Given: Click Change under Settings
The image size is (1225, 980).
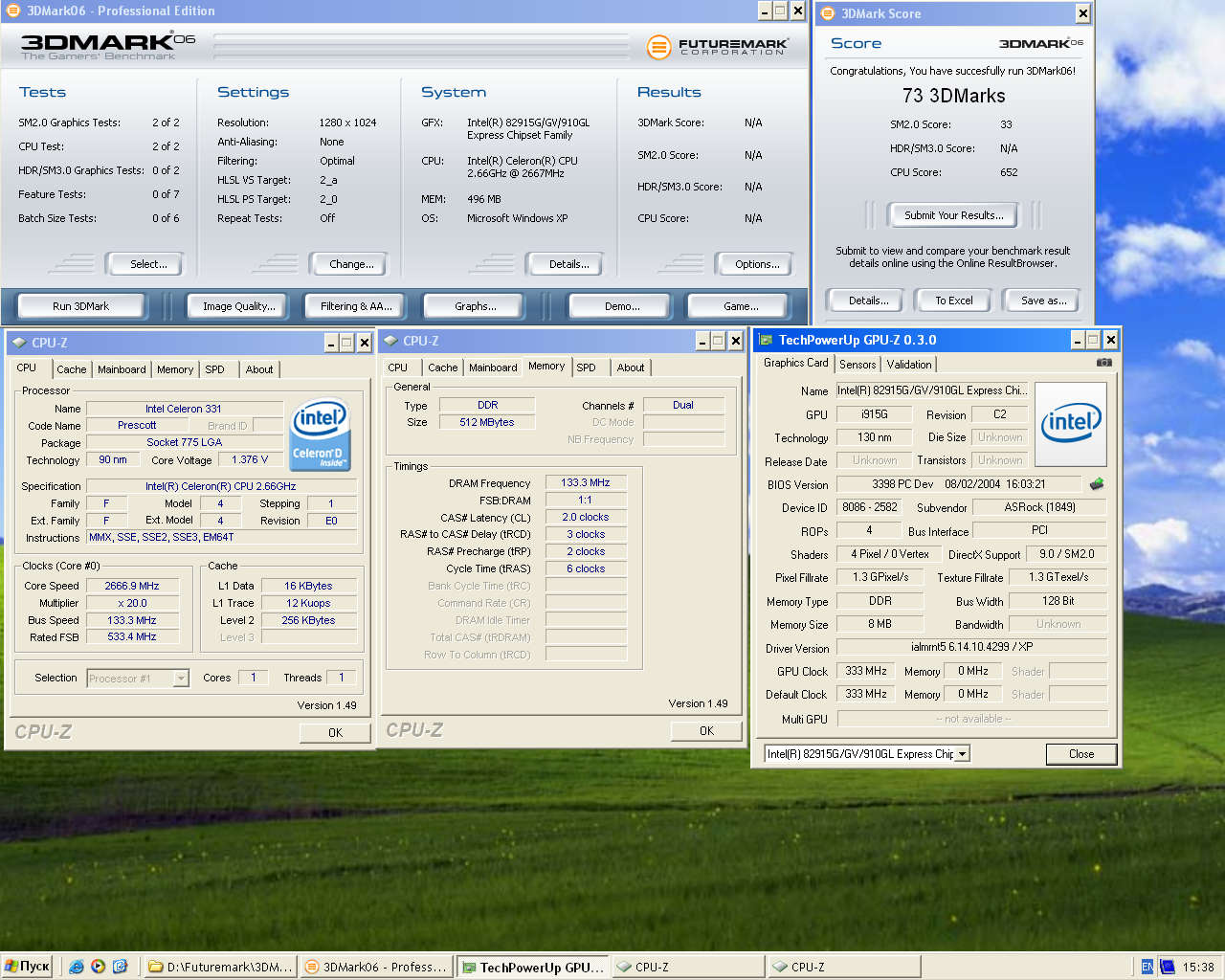Looking at the screenshot, I should pyautogui.click(x=351, y=264).
